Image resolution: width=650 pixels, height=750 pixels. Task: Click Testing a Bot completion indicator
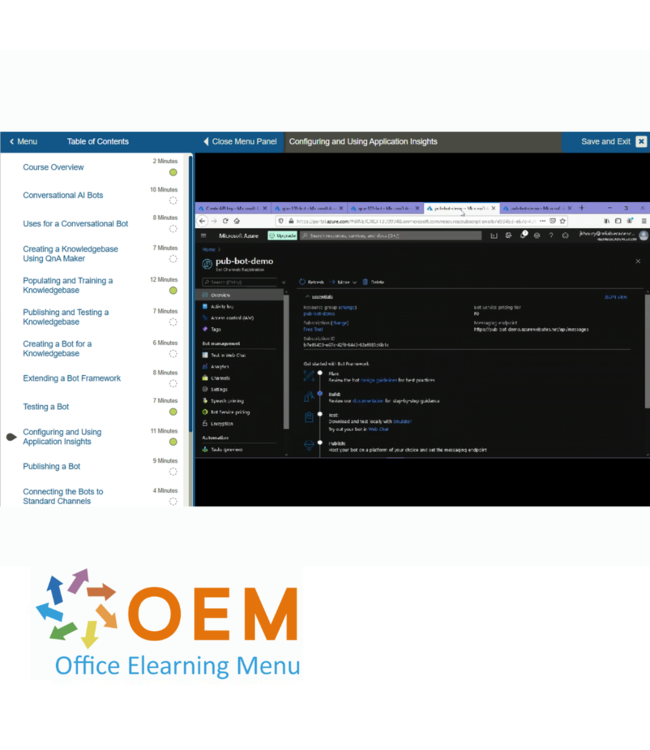click(173, 411)
